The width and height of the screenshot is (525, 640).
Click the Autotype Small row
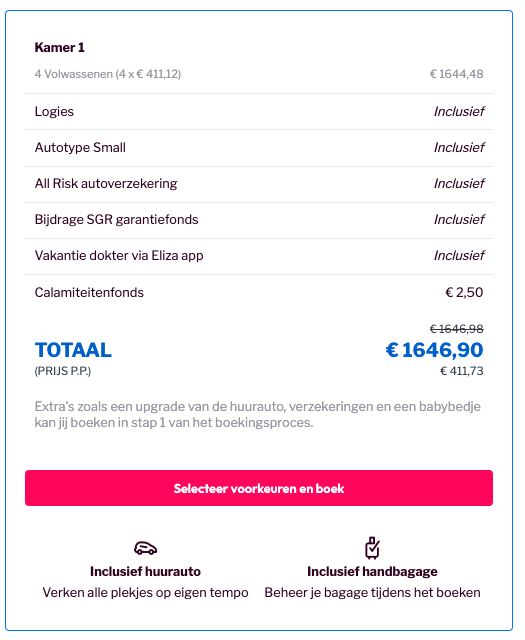click(x=259, y=148)
